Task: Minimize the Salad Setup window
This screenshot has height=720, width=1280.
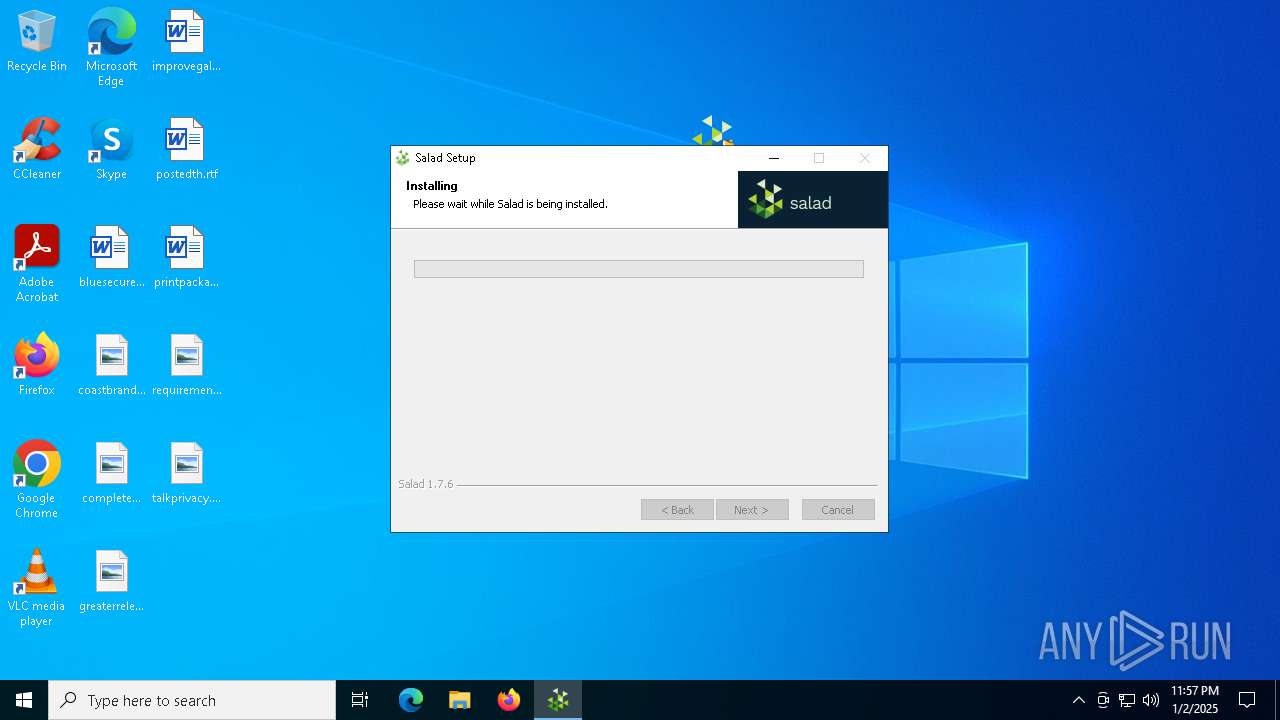Action: point(774,158)
